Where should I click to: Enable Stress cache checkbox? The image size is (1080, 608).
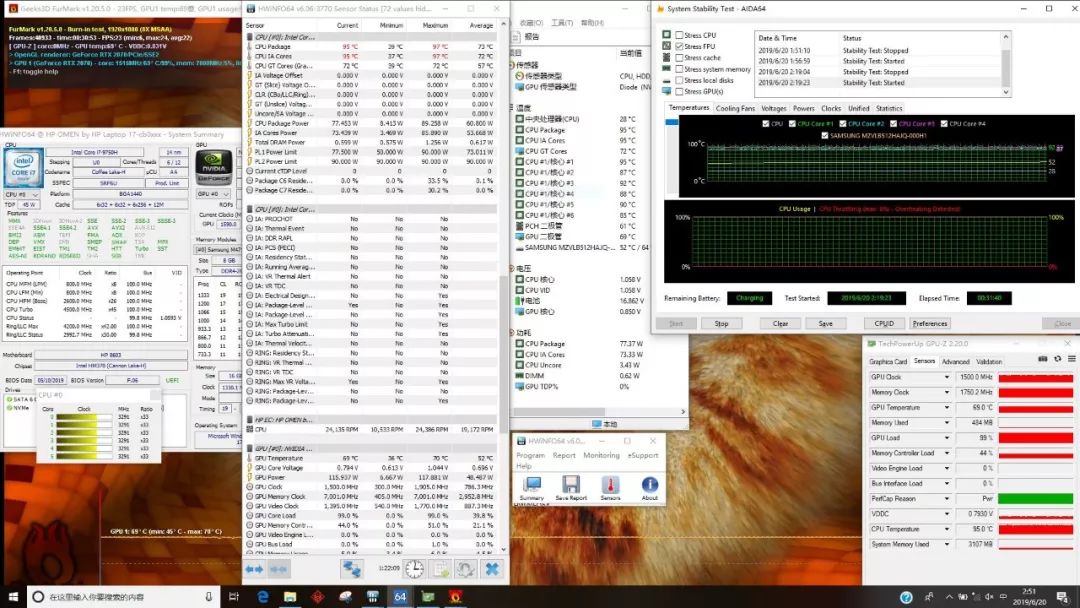tap(679, 58)
